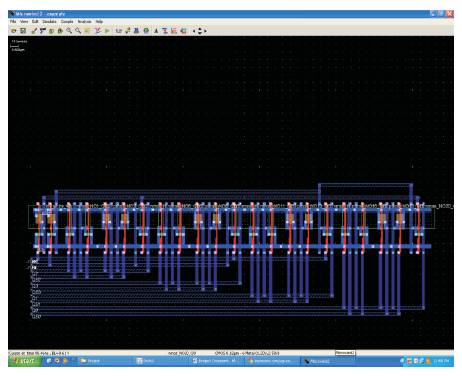
Task: Open the Compile menu
Action: coord(67,21)
